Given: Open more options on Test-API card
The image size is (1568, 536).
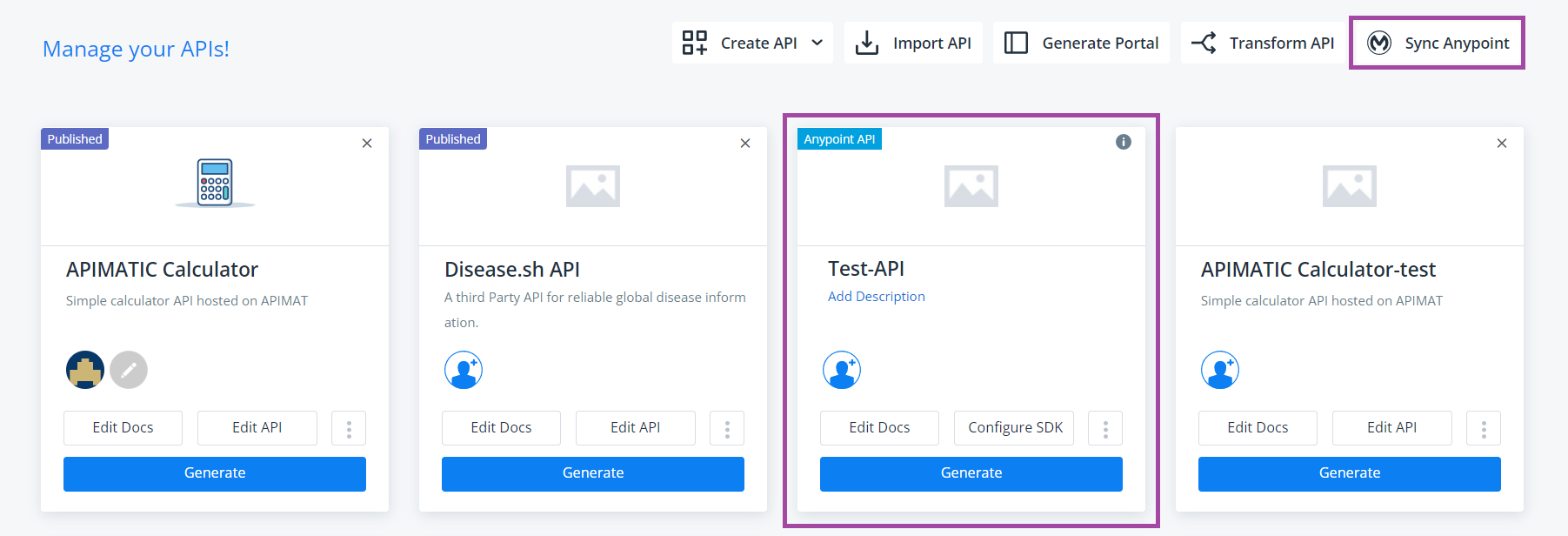Looking at the screenshot, I should click(1105, 428).
